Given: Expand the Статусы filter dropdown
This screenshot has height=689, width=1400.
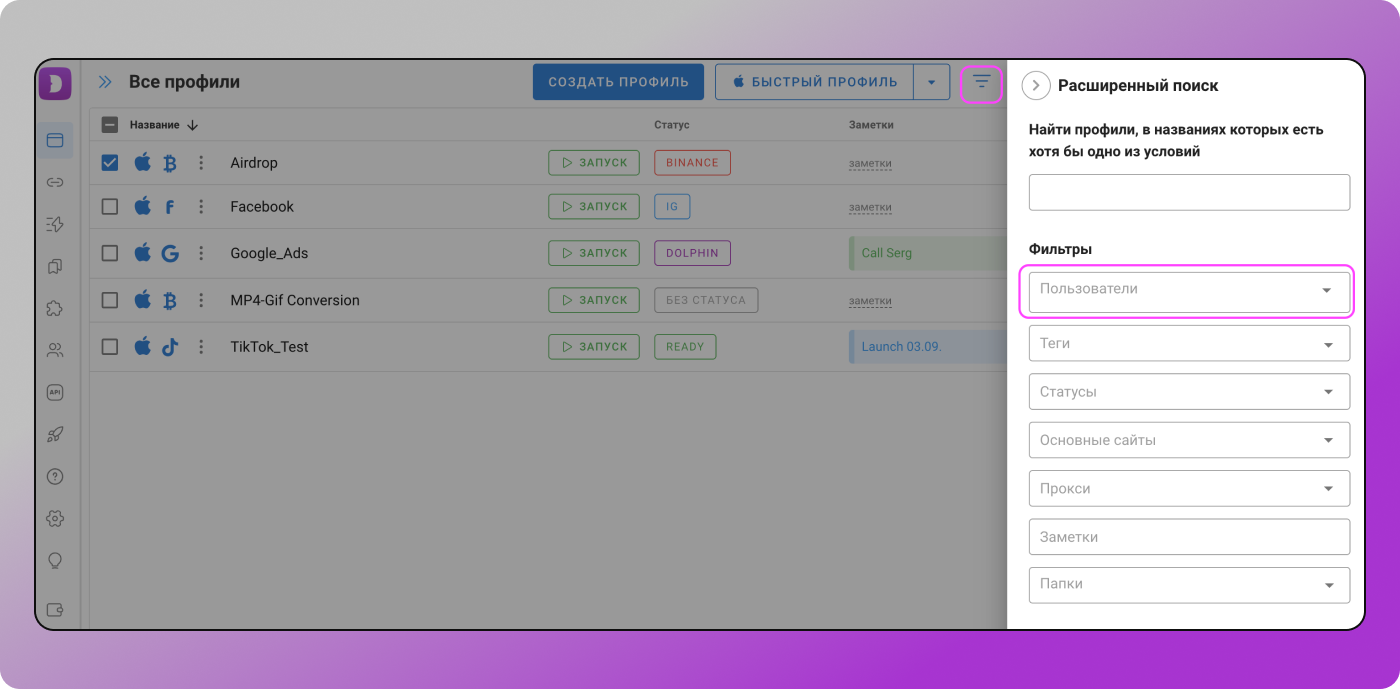Looking at the screenshot, I should pos(1188,392).
